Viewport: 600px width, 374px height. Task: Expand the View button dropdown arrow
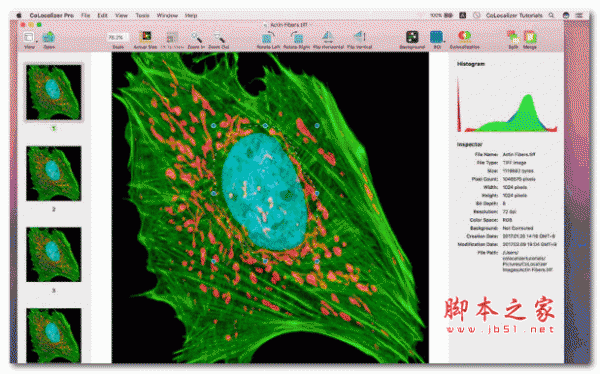[x=36, y=41]
